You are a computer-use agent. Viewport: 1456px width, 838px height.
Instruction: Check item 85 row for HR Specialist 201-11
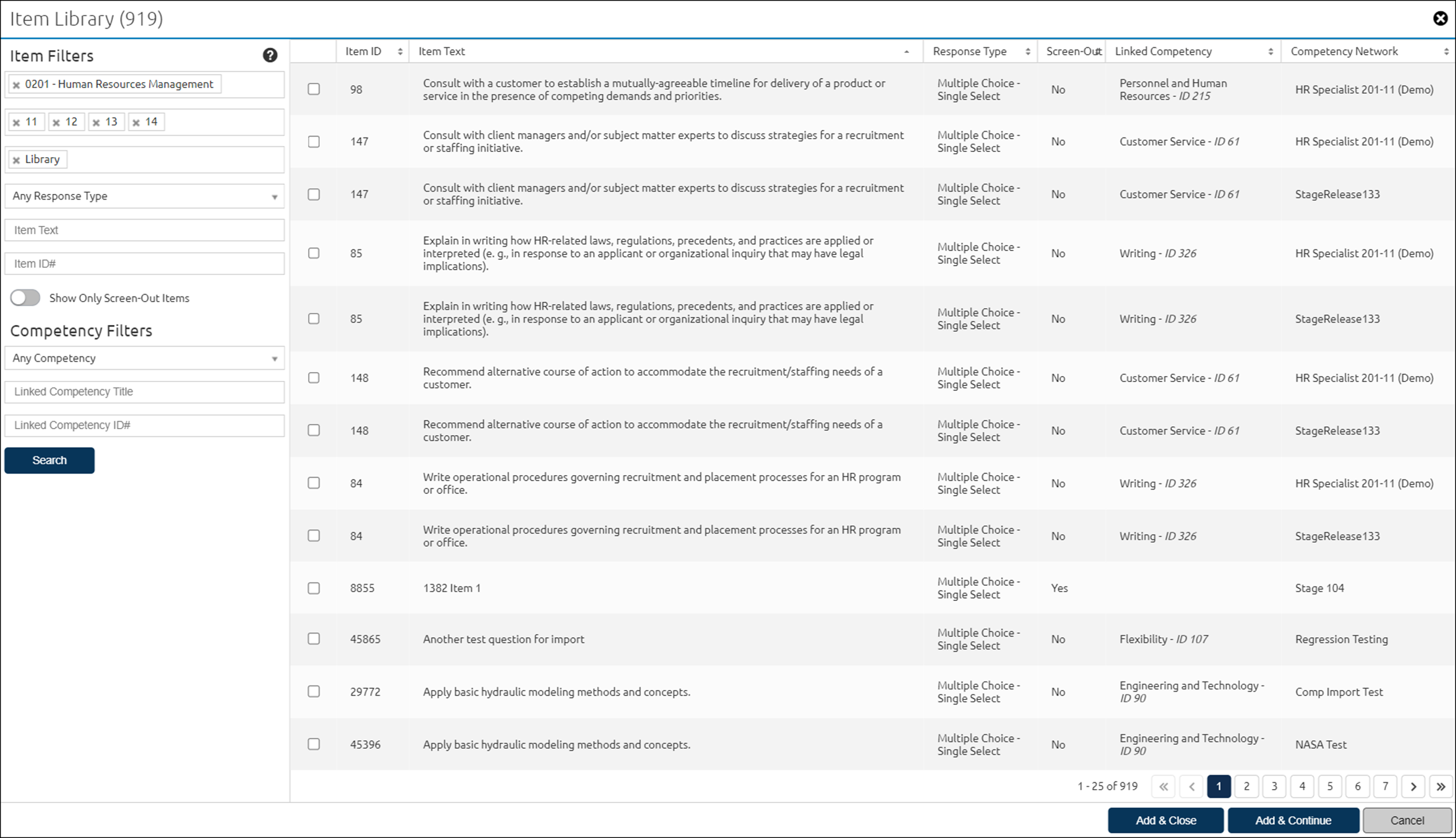click(x=314, y=253)
